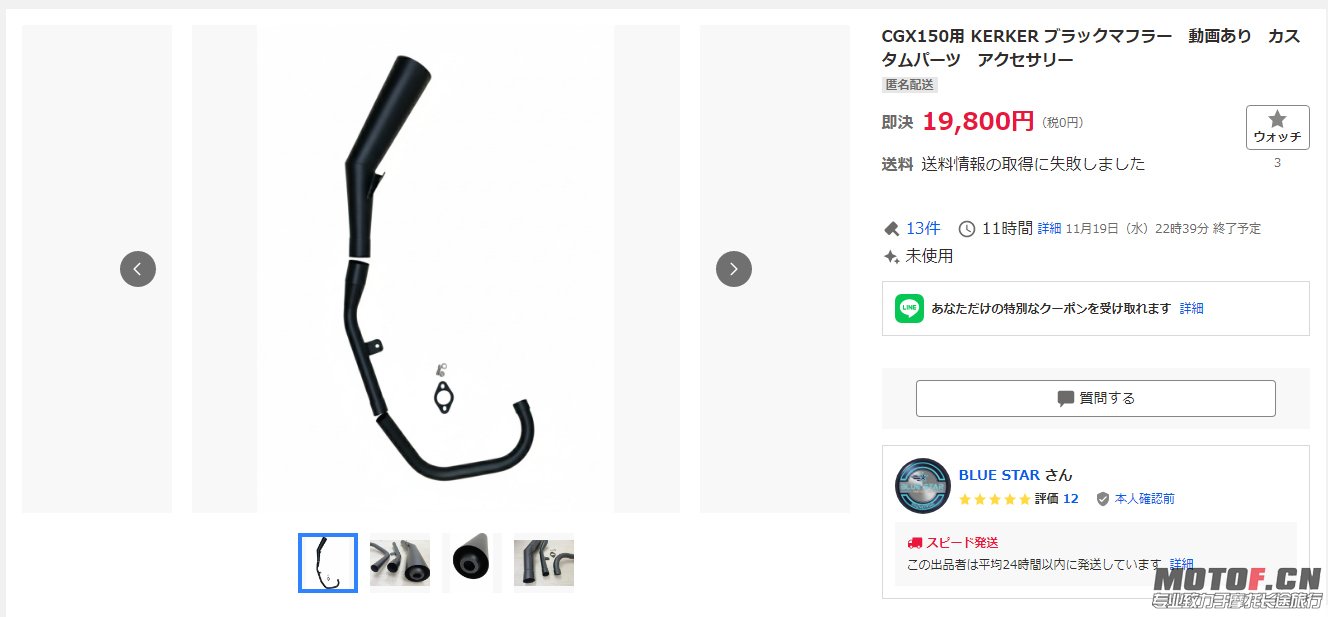Screen dimensions: 1328x617
Task: Select third thumbnail showing muffler opening
Action: [x=471, y=563]
